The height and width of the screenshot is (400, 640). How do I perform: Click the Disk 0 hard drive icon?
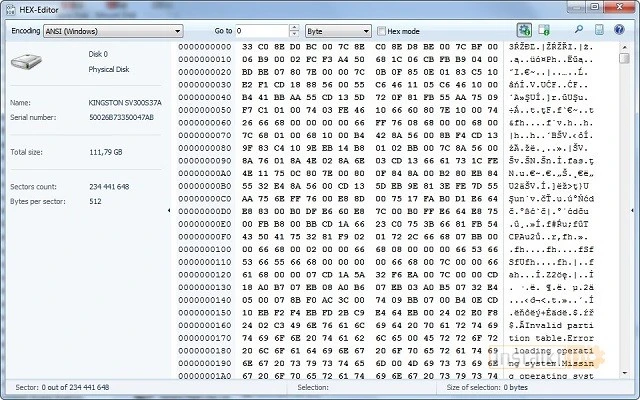(x=26, y=62)
